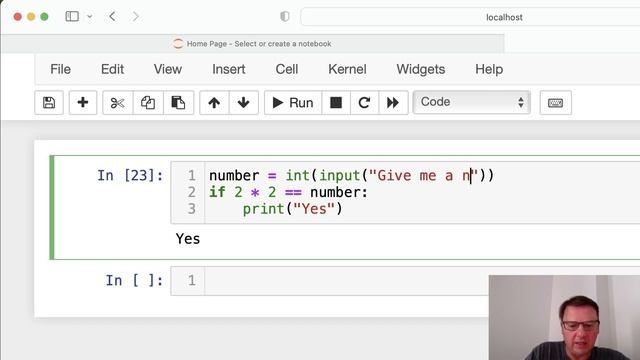640x360 pixels.
Task: Paste cells below icon
Action: coord(178,102)
